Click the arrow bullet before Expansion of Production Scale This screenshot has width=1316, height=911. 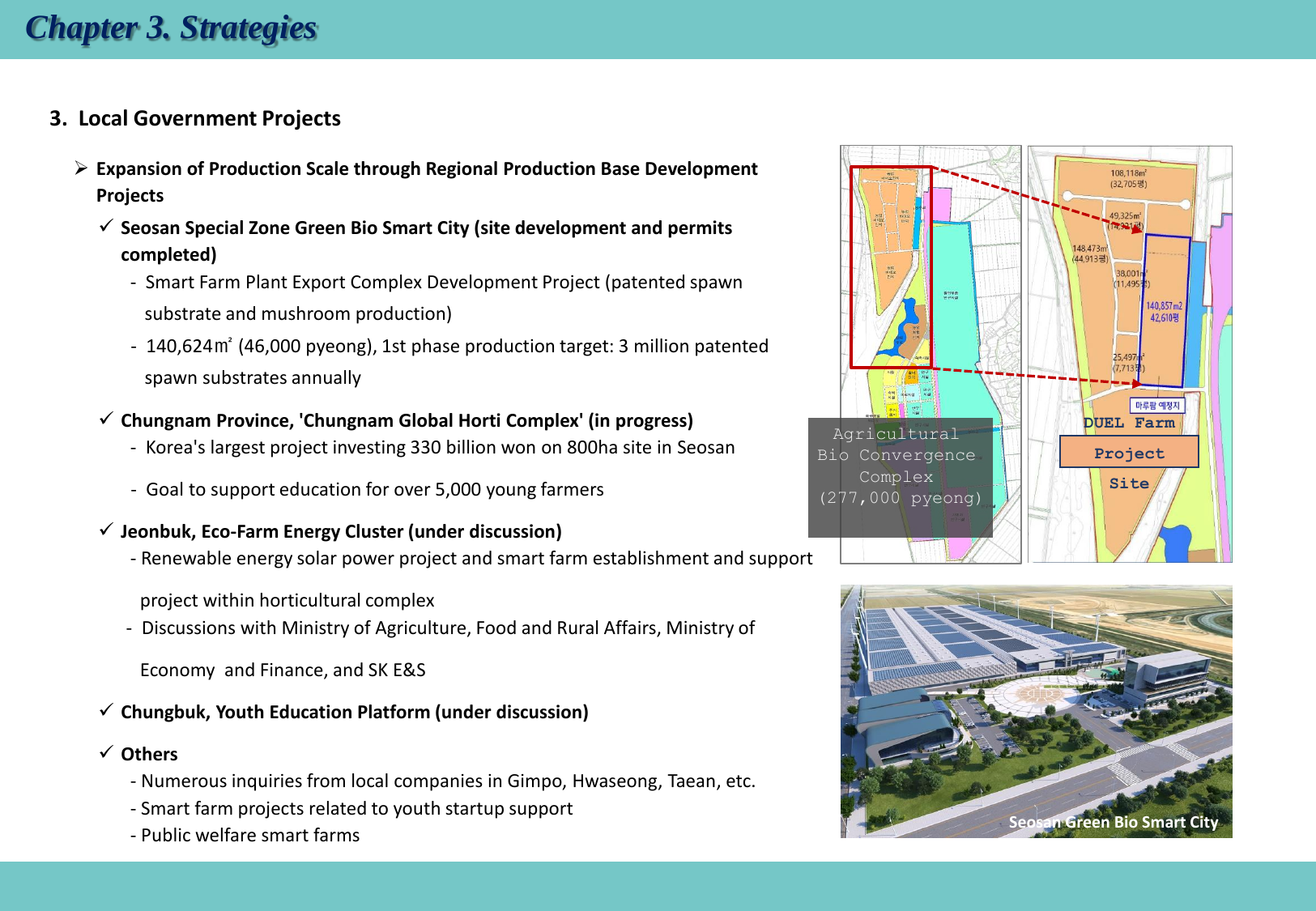(81, 168)
